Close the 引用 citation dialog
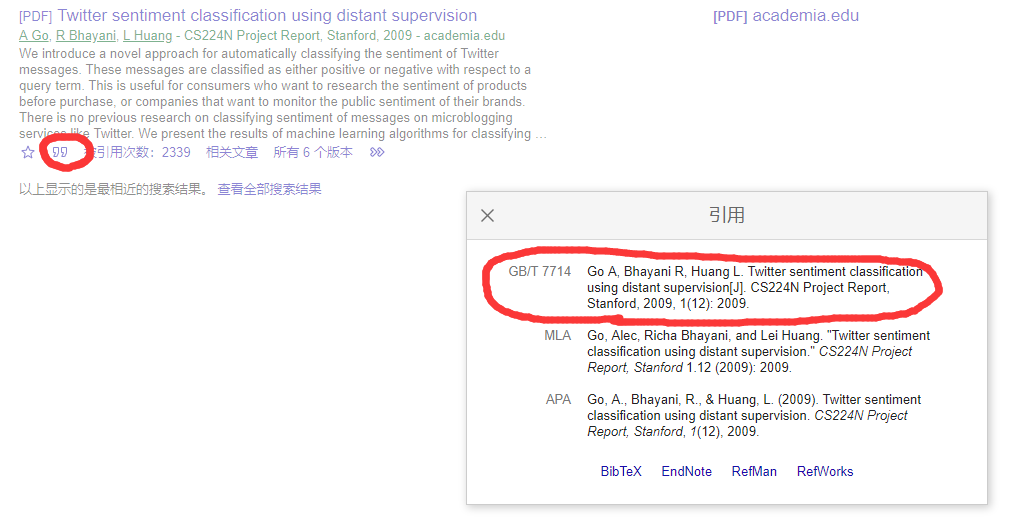Viewport: 1020px width, 519px height. point(487,215)
